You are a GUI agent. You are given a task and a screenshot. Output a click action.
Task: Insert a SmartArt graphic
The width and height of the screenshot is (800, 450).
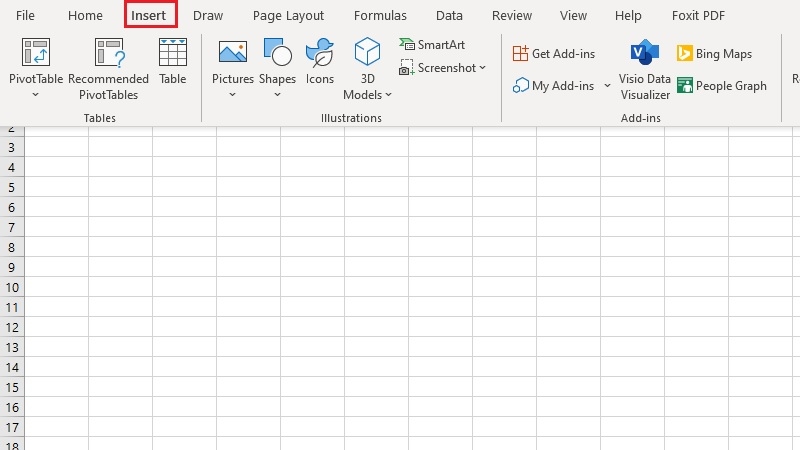pyautogui.click(x=432, y=45)
